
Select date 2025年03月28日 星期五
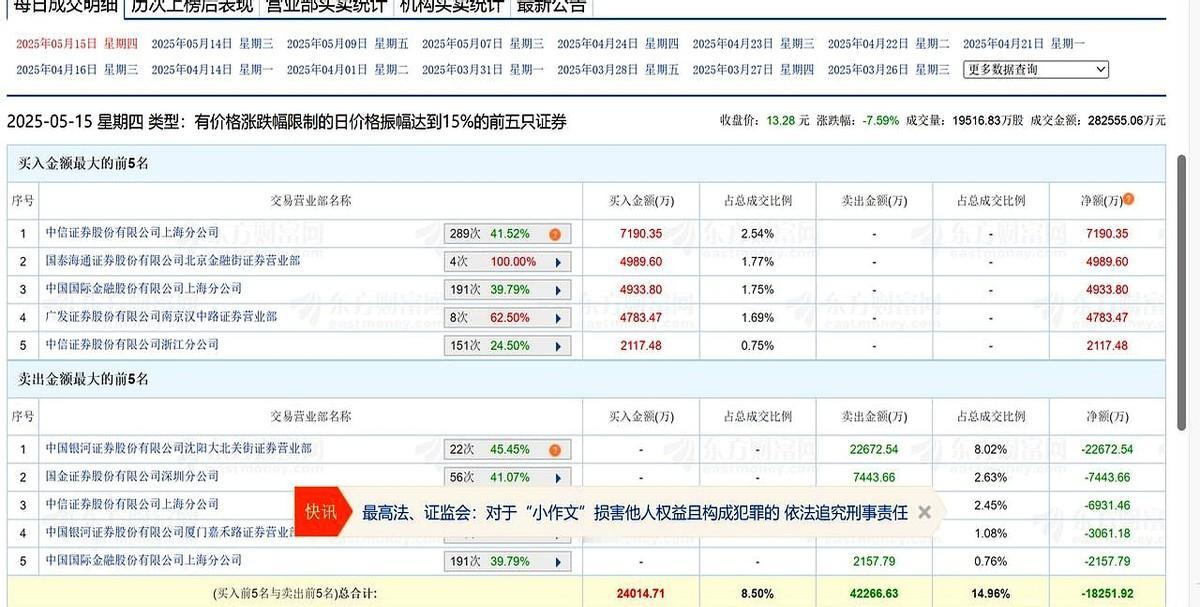[x=618, y=70]
